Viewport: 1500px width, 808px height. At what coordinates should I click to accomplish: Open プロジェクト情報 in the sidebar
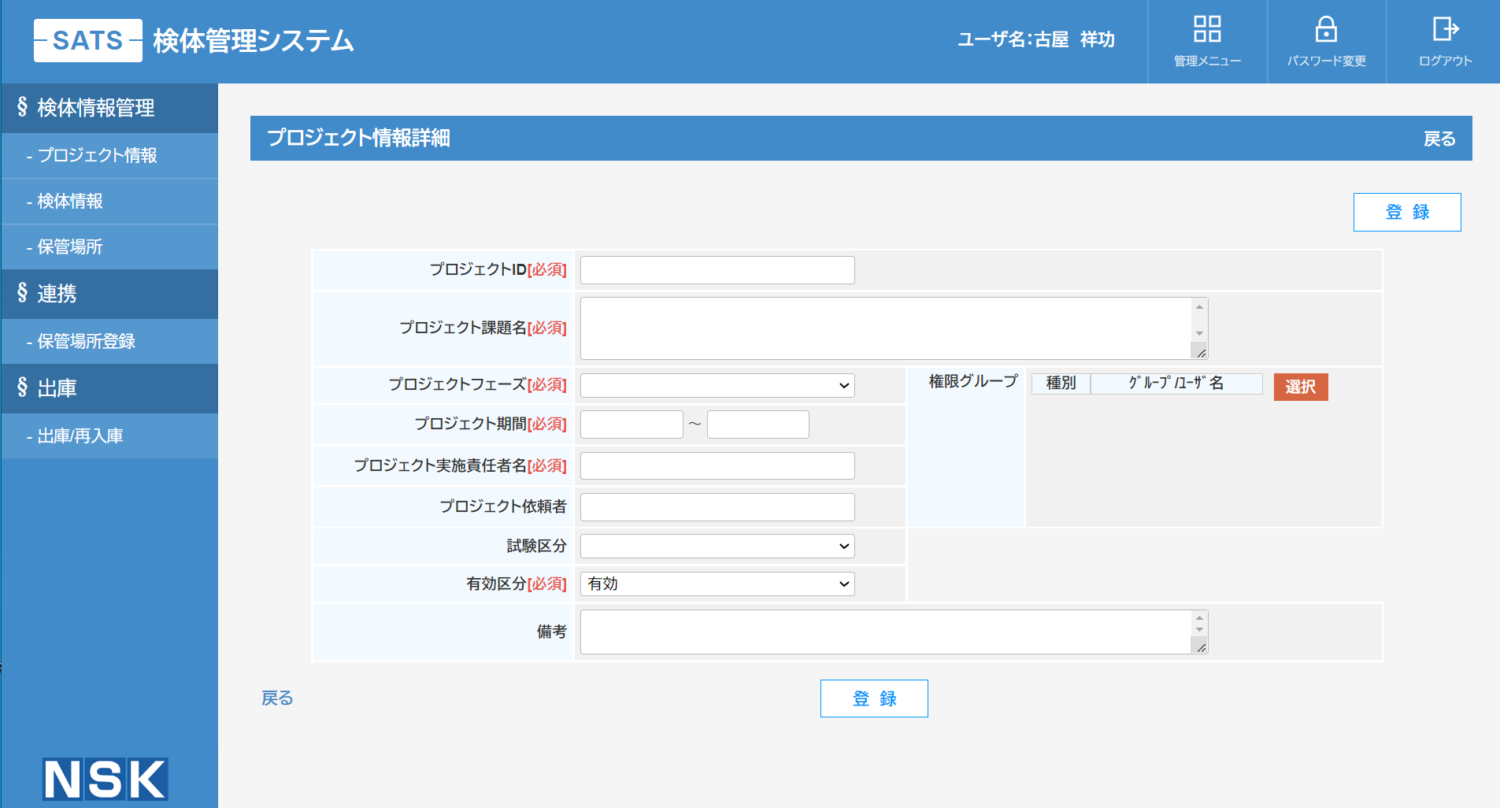coord(109,156)
